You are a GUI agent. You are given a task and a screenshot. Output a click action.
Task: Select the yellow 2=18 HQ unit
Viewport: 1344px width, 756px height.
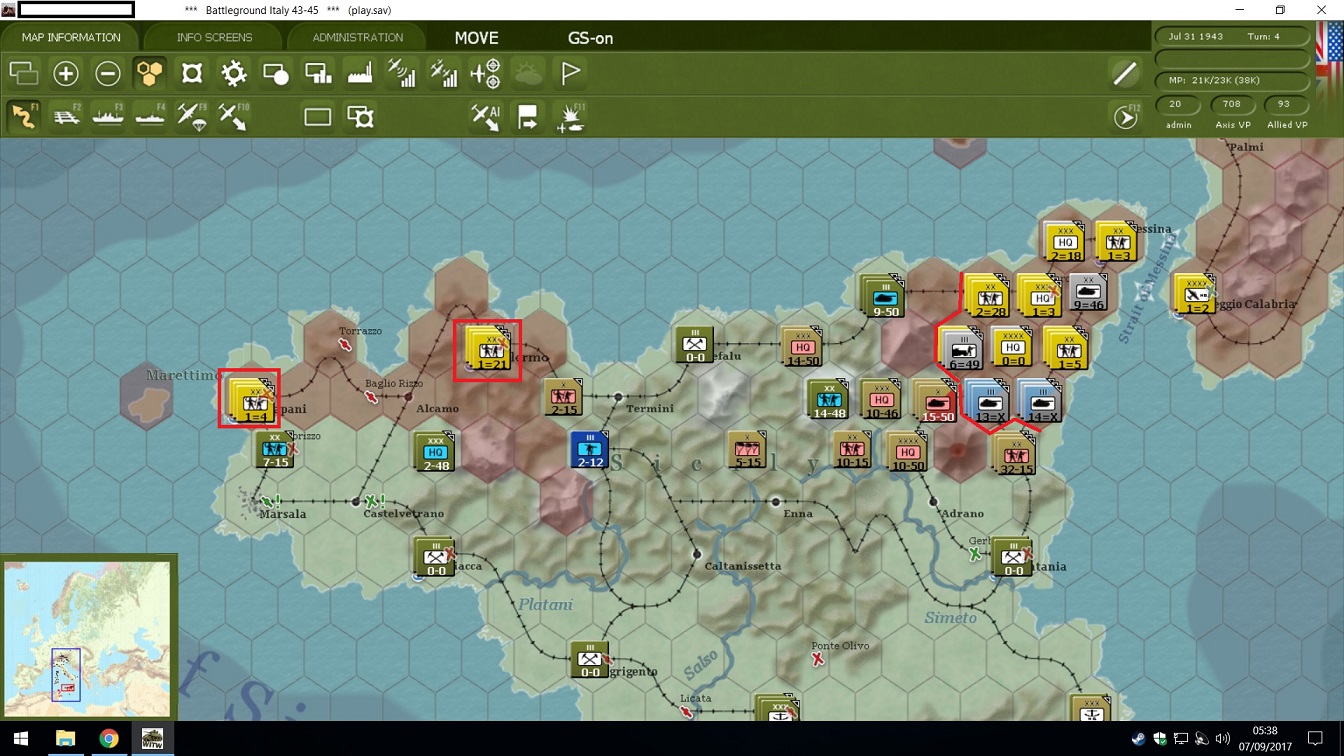[x=1063, y=242]
